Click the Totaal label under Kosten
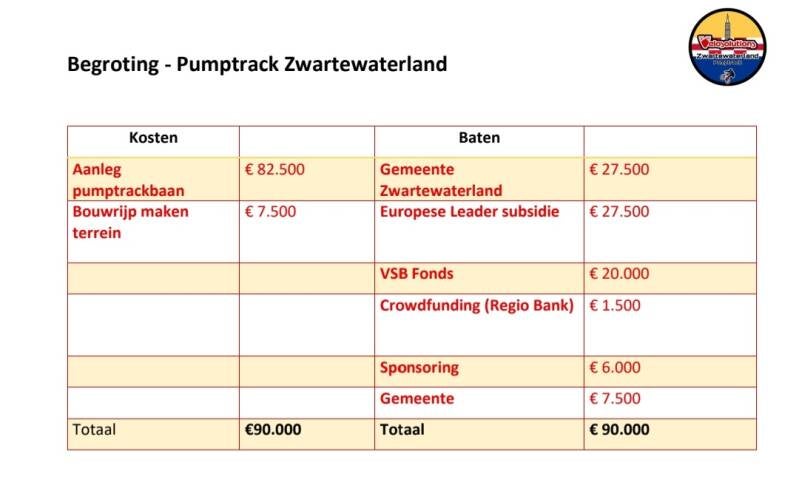Screen dimensions: 799x477 click(95, 429)
